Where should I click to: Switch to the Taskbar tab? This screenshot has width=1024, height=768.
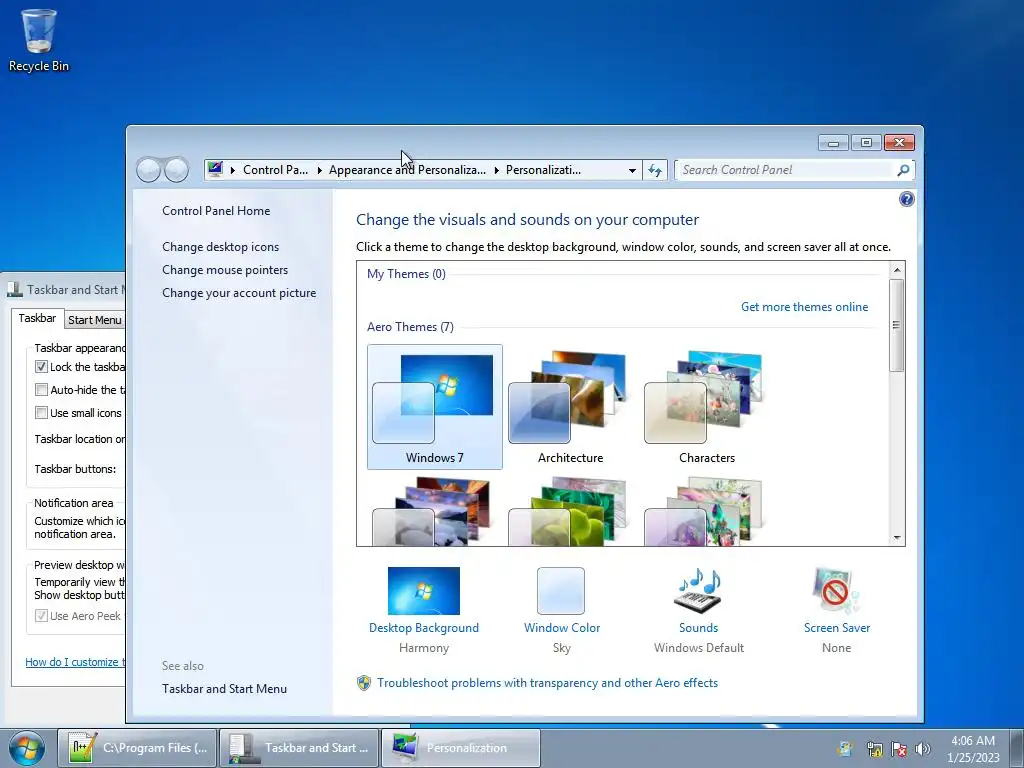point(37,318)
